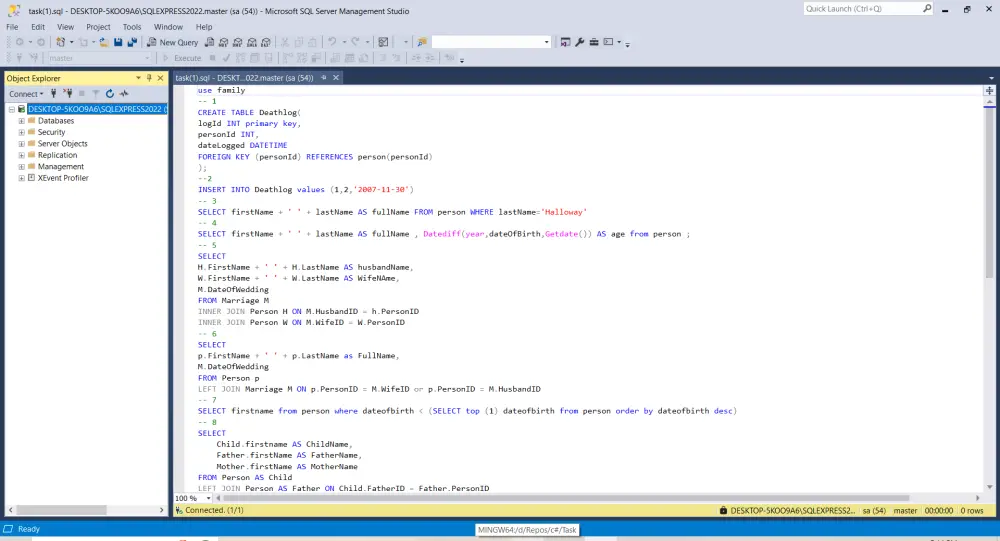Refresh the Object Explorer tree
The width and height of the screenshot is (1000, 541).
(x=110, y=94)
